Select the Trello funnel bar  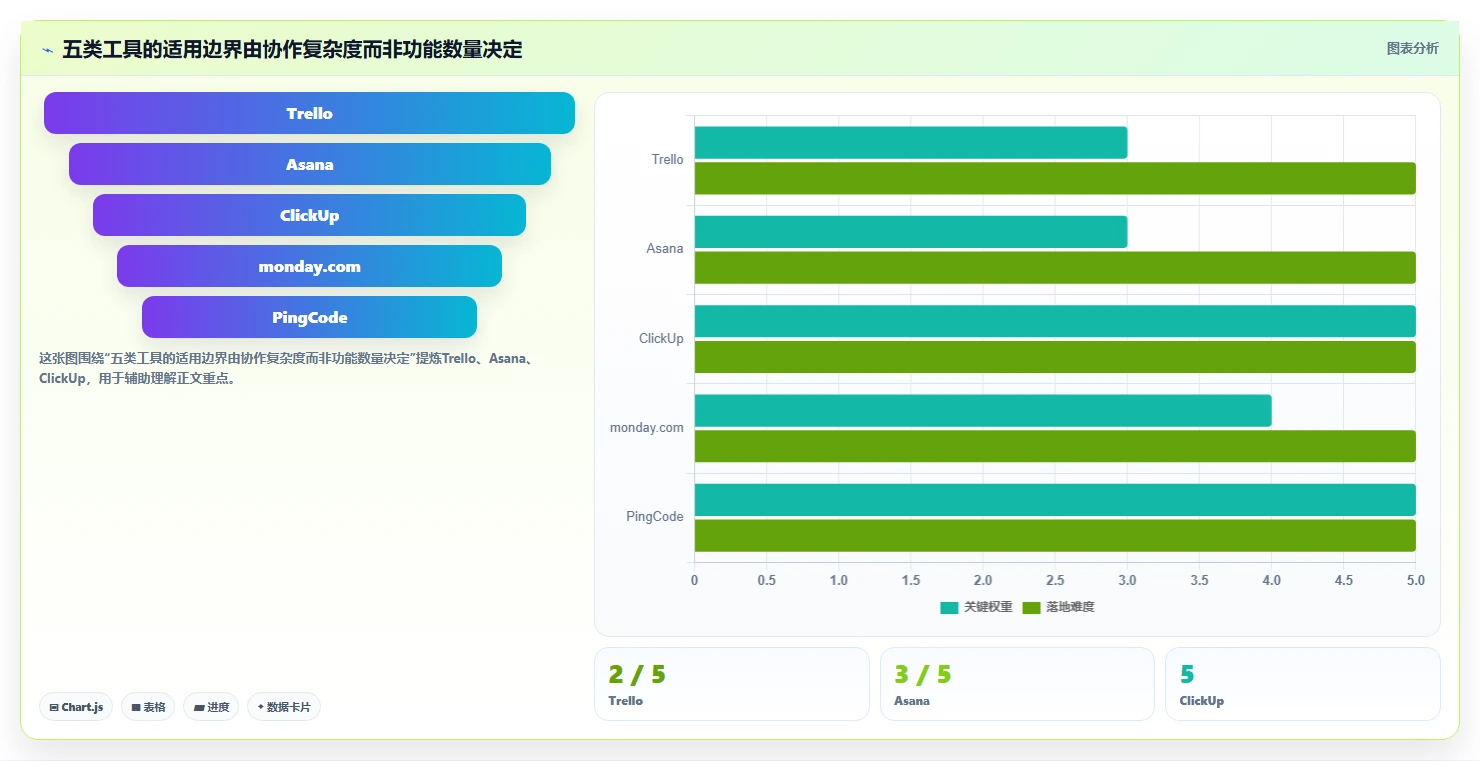point(309,113)
